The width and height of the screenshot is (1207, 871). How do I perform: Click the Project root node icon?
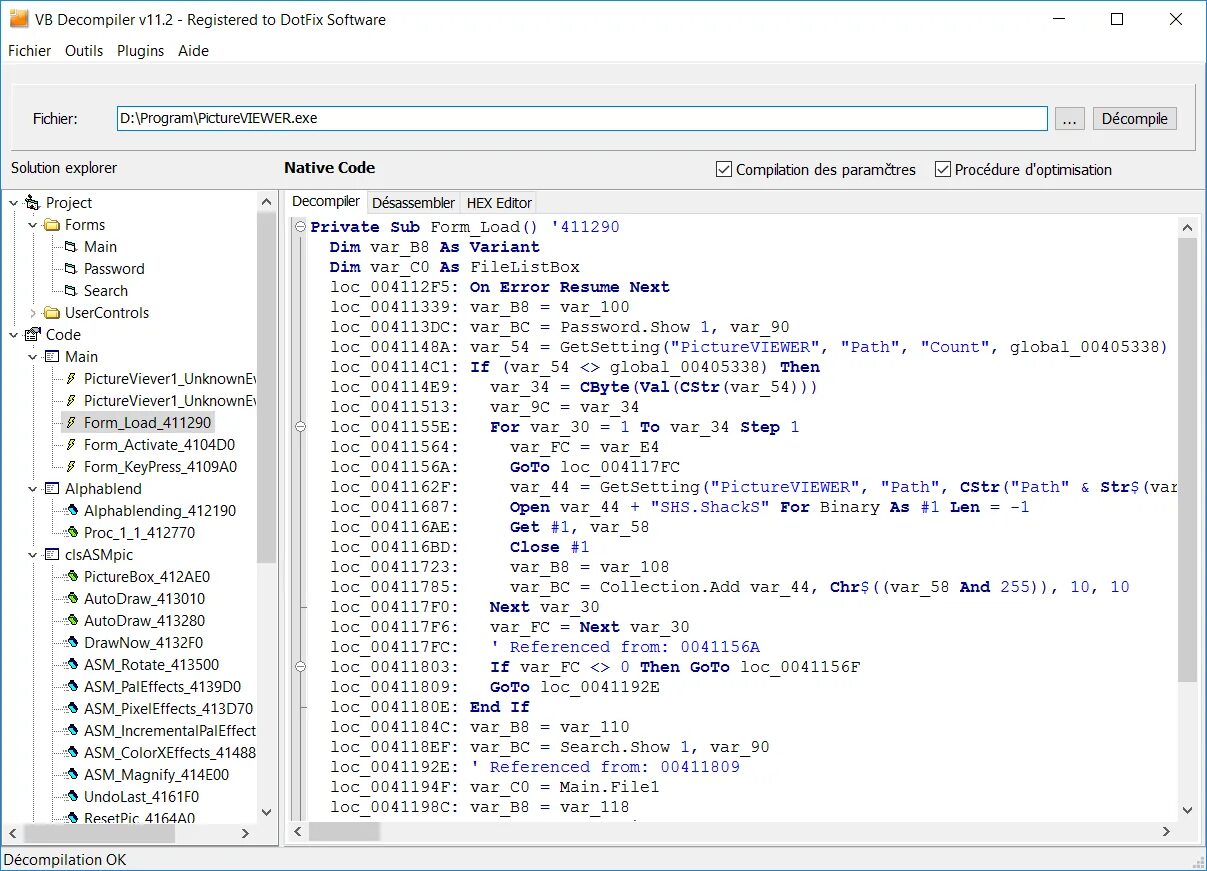[x=32, y=203]
